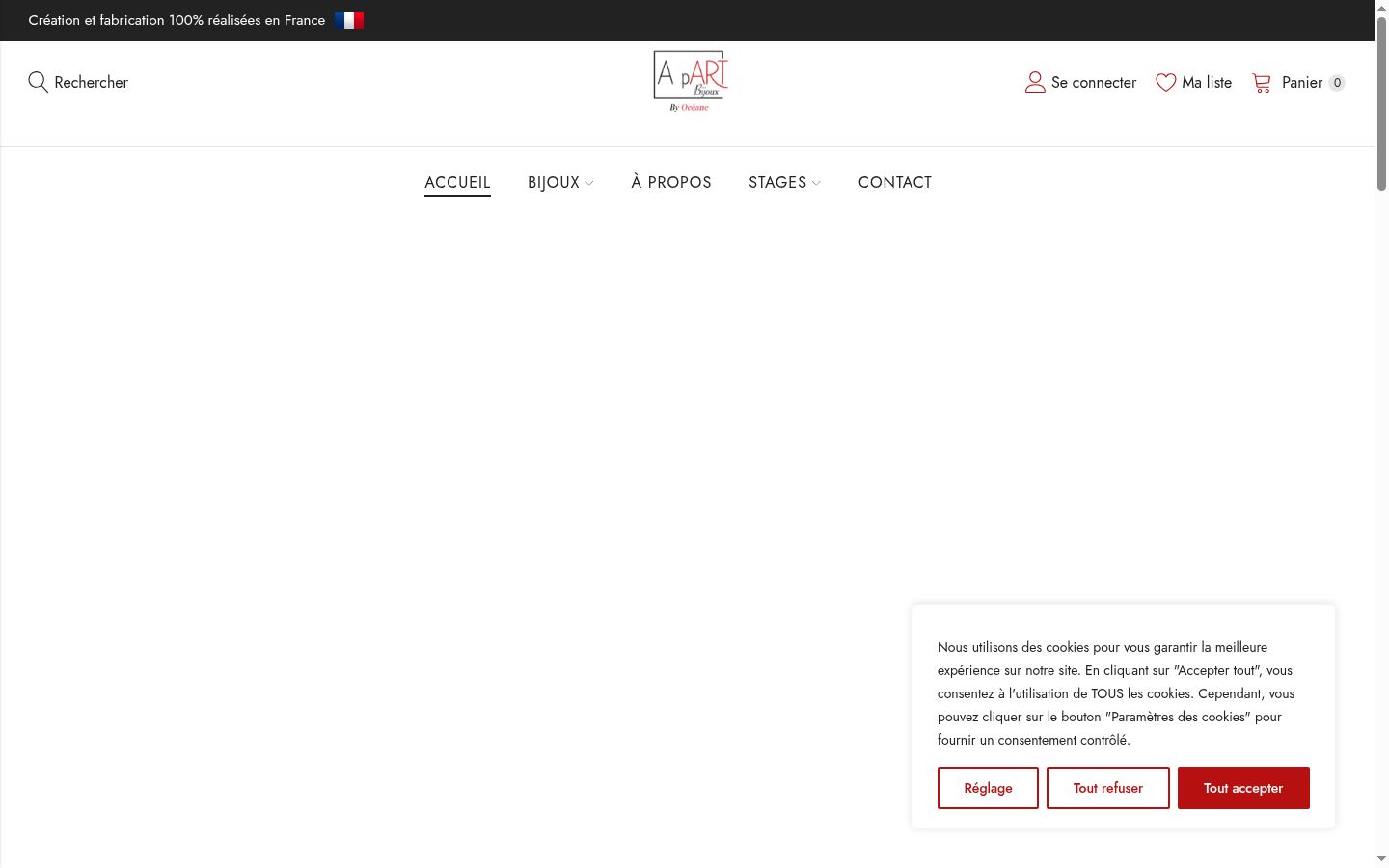This screenshot has height=868, width=1389.
Task: Click the page vertical scrollbar thumb
Action: coord(1381,103)
